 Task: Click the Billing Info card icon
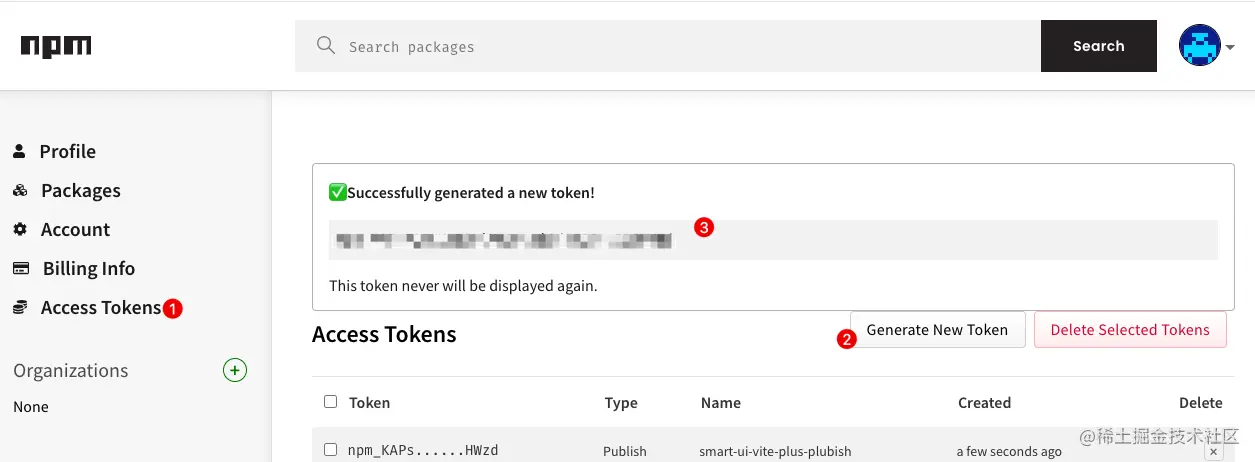[20, 268]
